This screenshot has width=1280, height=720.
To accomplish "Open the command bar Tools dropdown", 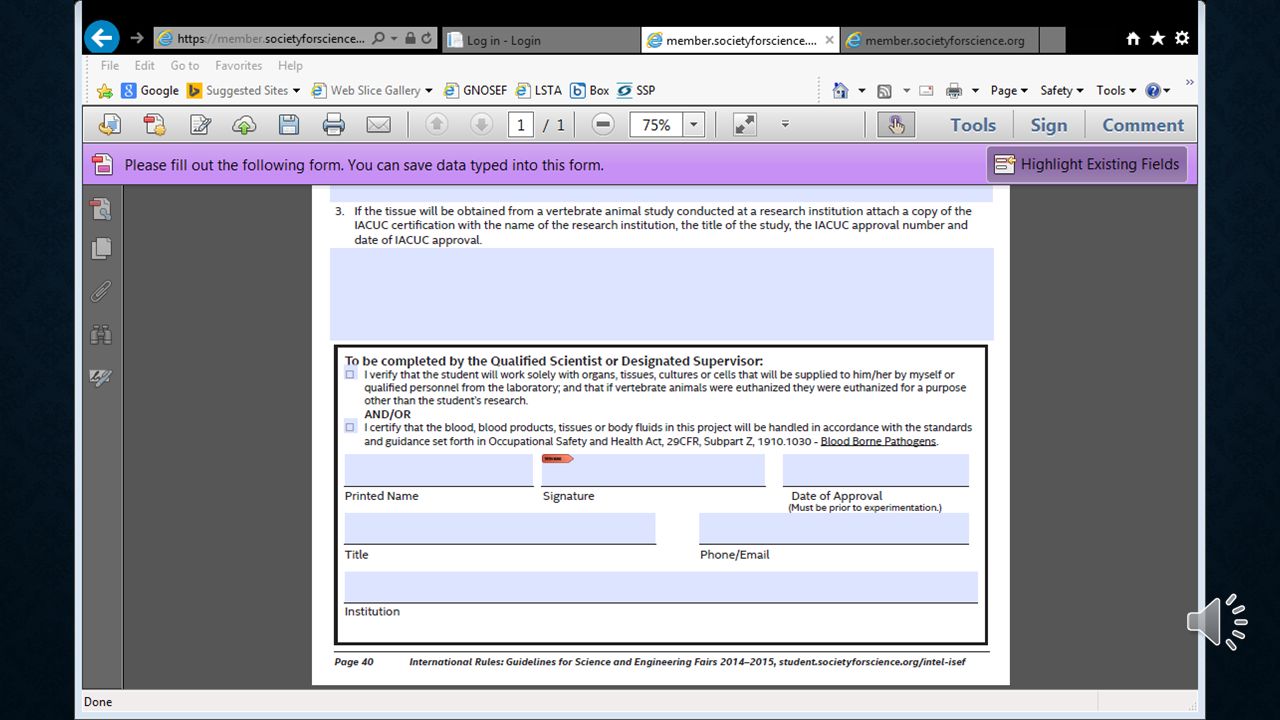I will click(x=1116, y=90).
